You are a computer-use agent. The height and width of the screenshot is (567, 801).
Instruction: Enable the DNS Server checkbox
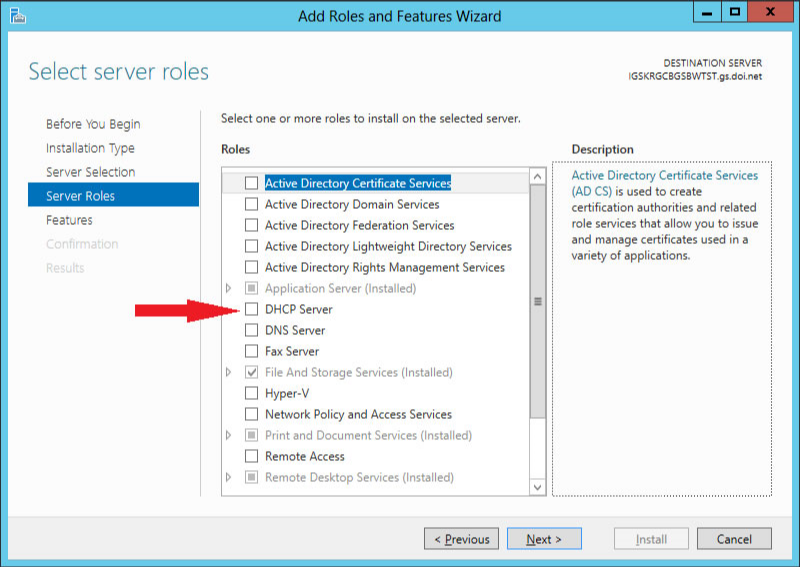click(x=251, y=330)
